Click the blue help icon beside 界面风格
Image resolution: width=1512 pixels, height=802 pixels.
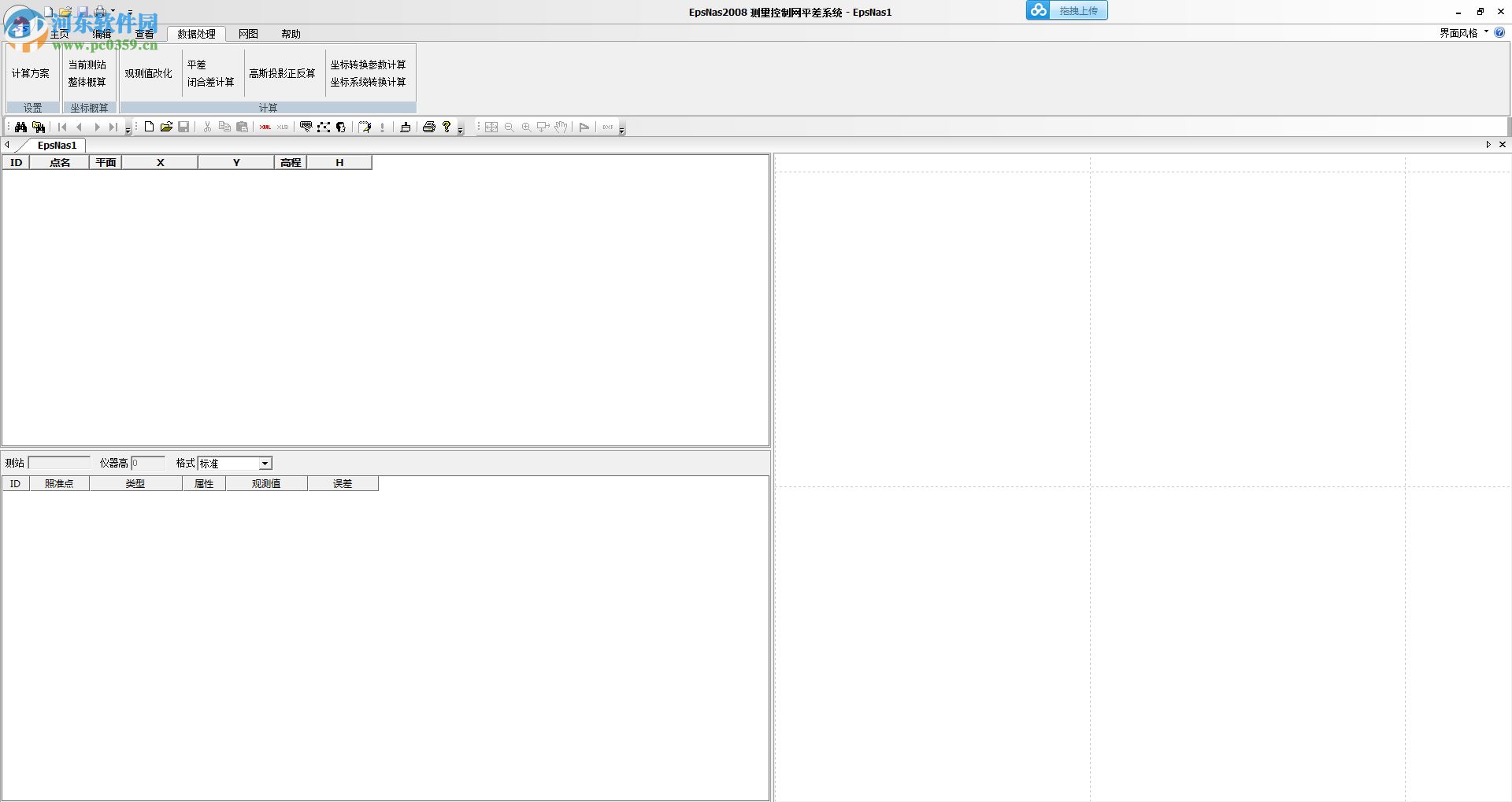click(x=1499, y=33)
